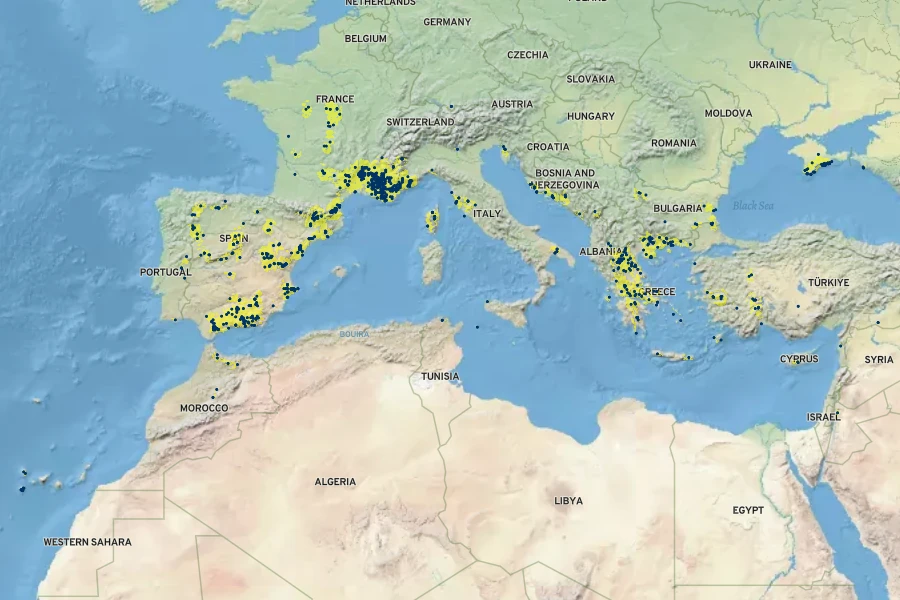The image size is (900, 600).
Task: Click the WESTERN SAHARA label
Action: 87,542
